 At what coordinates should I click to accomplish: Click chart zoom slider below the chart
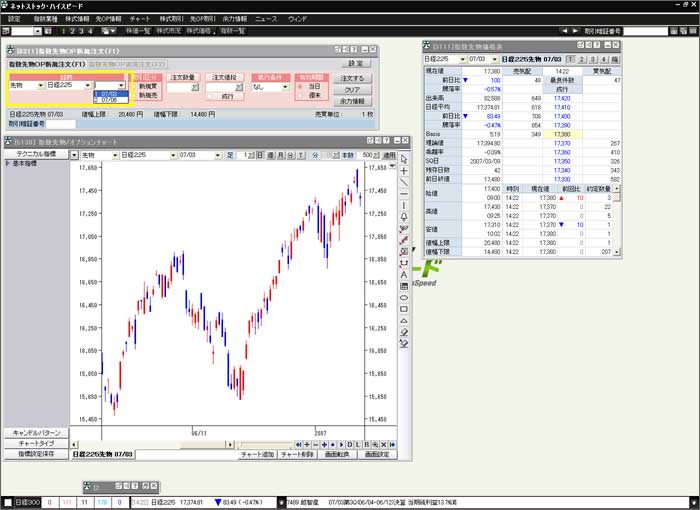[266, 445]
